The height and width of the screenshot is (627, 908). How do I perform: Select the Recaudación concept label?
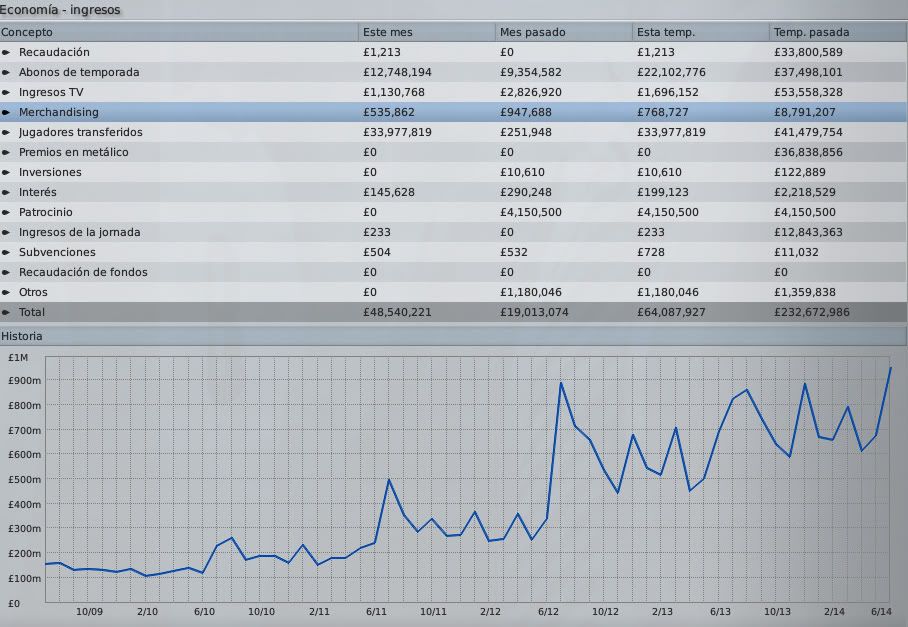(x=54, y=52)
